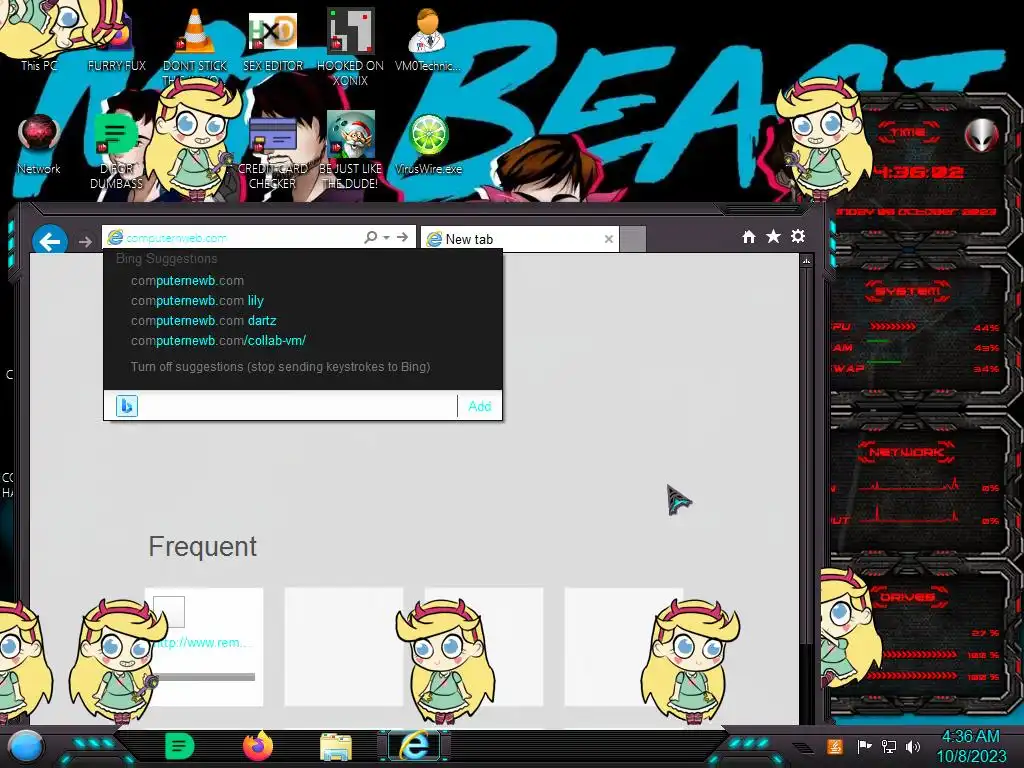
Task: Click the Go arrow in address bar
Action: point(402,237)
